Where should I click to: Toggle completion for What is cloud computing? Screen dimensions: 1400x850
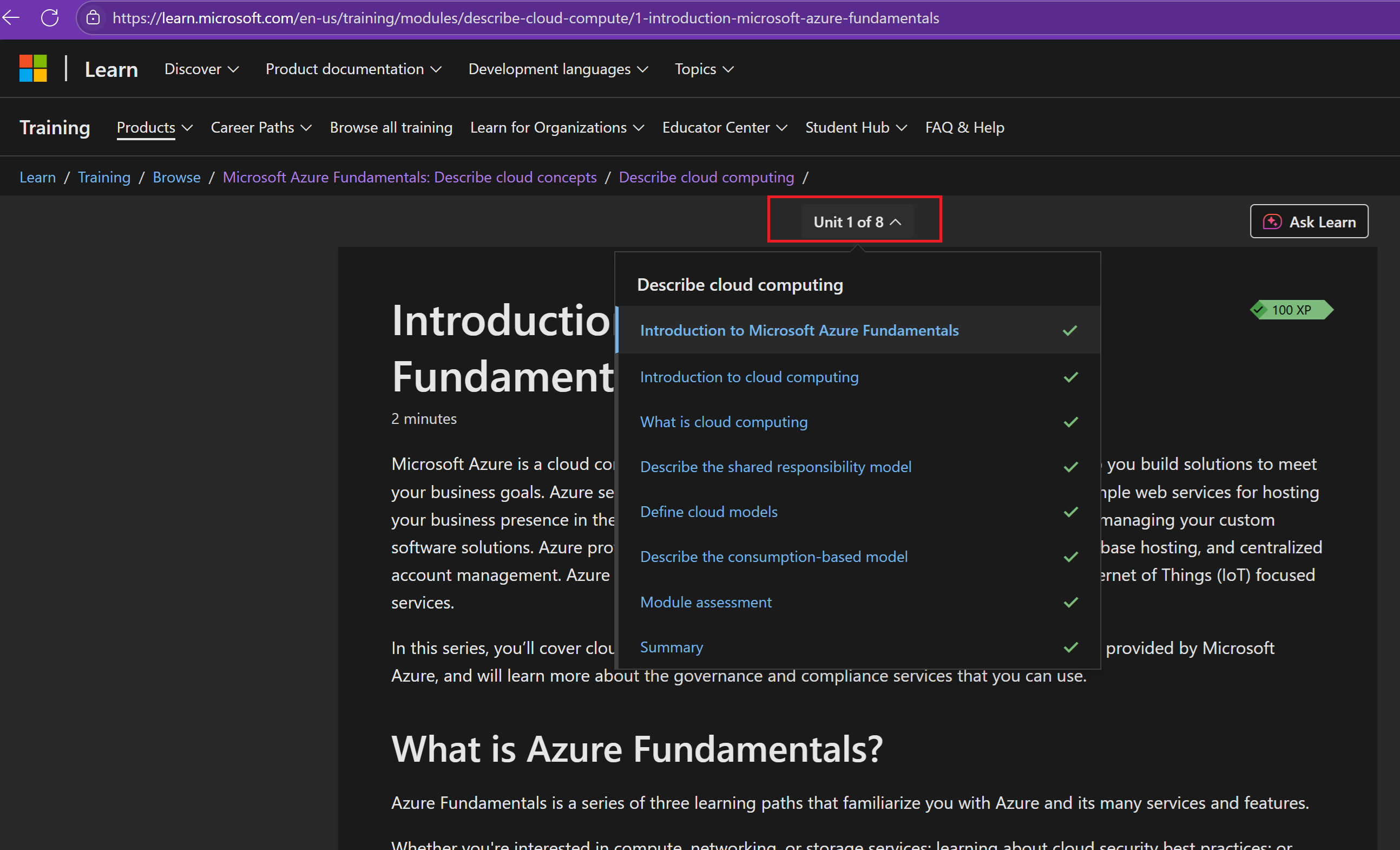pos(1070,422)
